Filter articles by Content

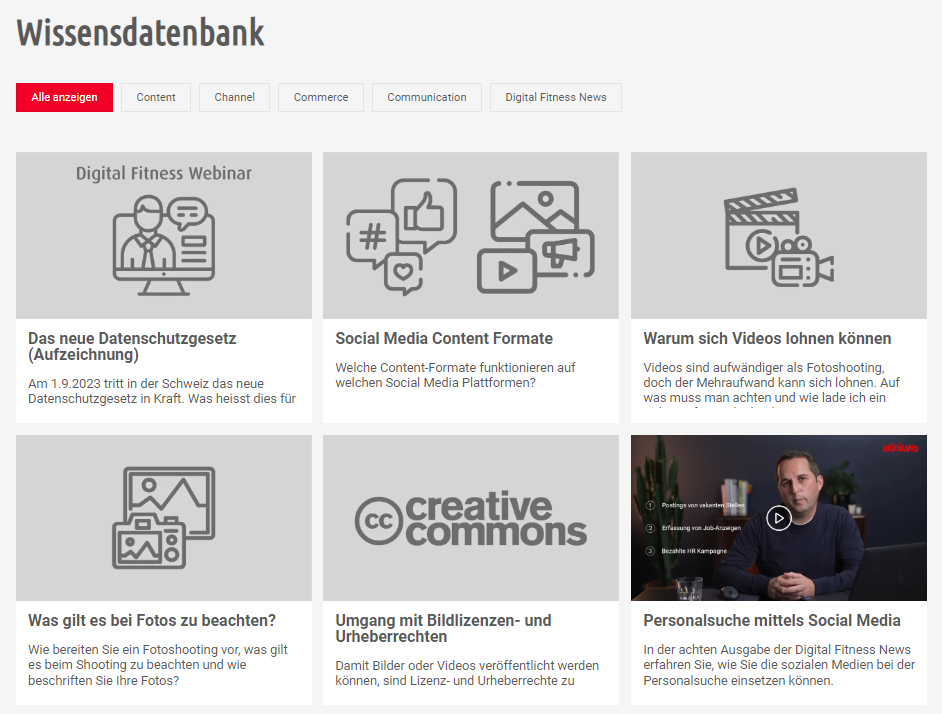tap(156, 97)
